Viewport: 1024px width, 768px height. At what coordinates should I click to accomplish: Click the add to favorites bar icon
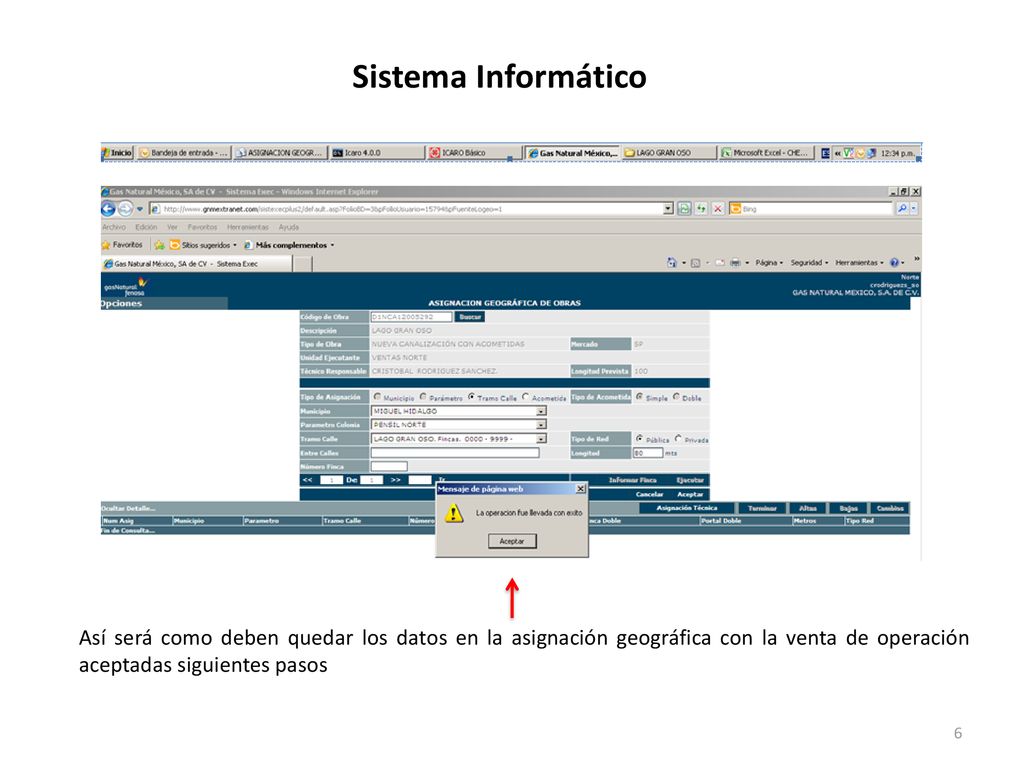click(x=159, y=245)
